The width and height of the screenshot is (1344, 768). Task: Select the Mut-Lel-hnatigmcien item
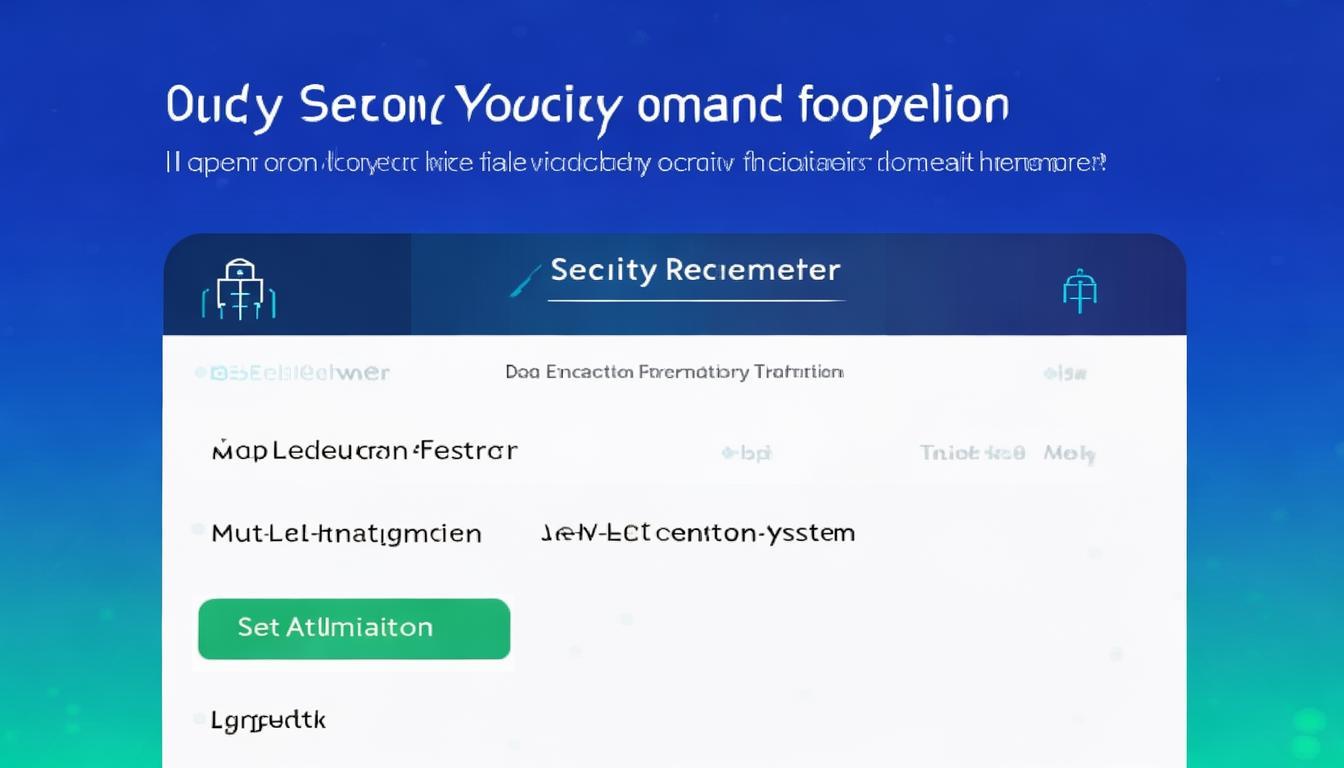346,534
